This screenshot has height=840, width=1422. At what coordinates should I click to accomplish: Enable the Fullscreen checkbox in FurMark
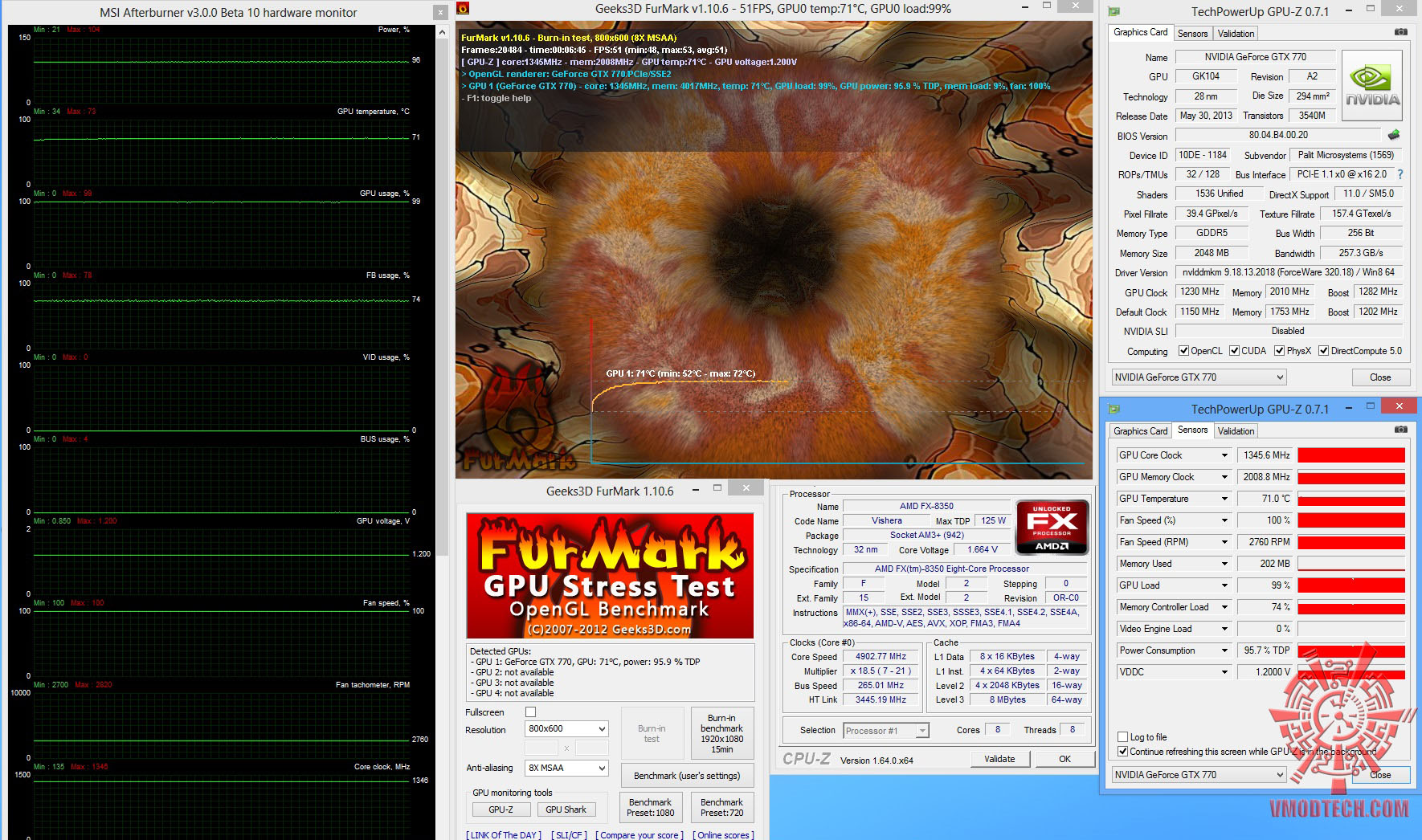coord(530,712)
